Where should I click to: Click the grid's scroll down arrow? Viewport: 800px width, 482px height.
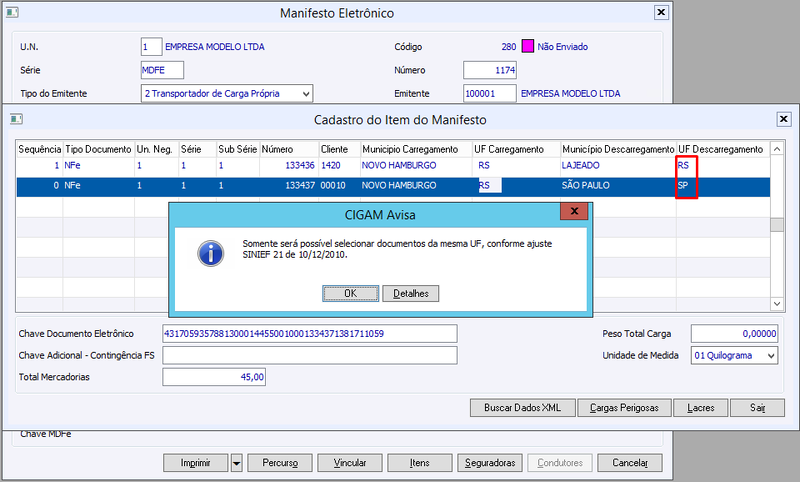coord(777,304)
